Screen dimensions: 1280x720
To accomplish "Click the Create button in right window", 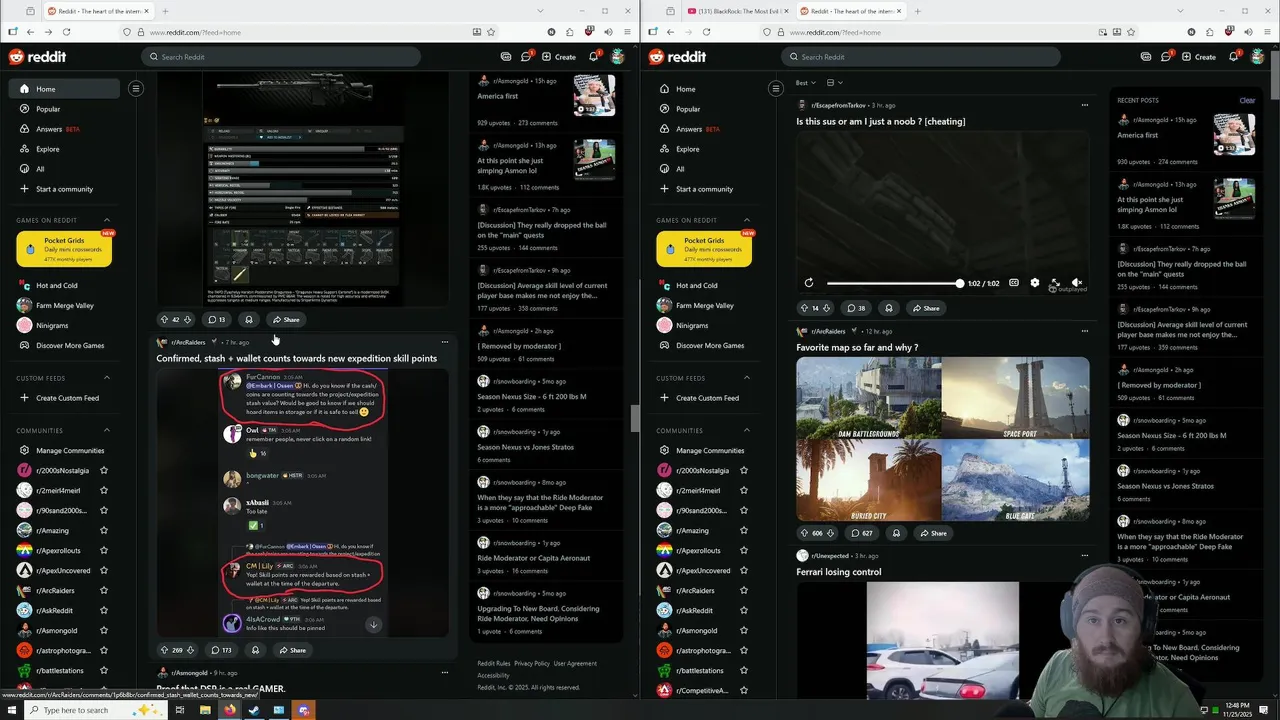I will (1199, 57).
